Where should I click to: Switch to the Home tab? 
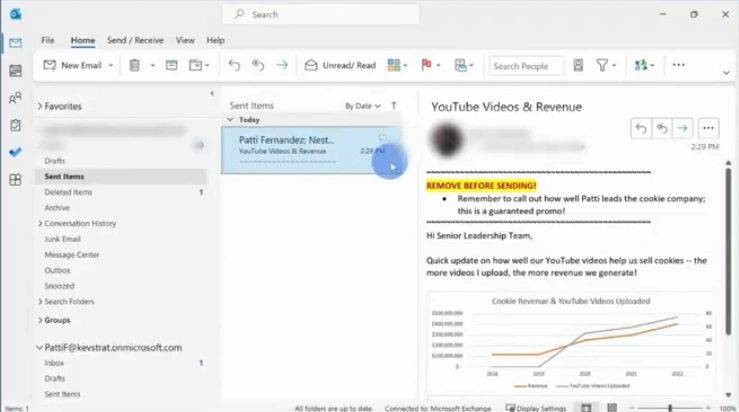point(83,40)
